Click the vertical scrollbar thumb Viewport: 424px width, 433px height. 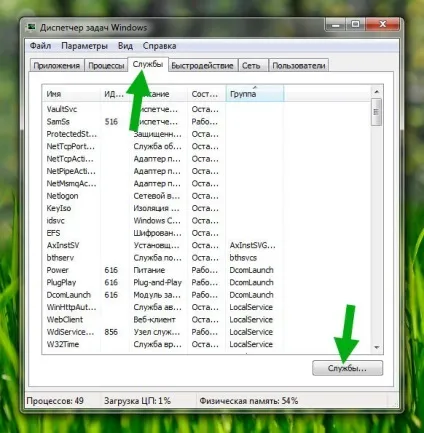click(x=377, y=112)
